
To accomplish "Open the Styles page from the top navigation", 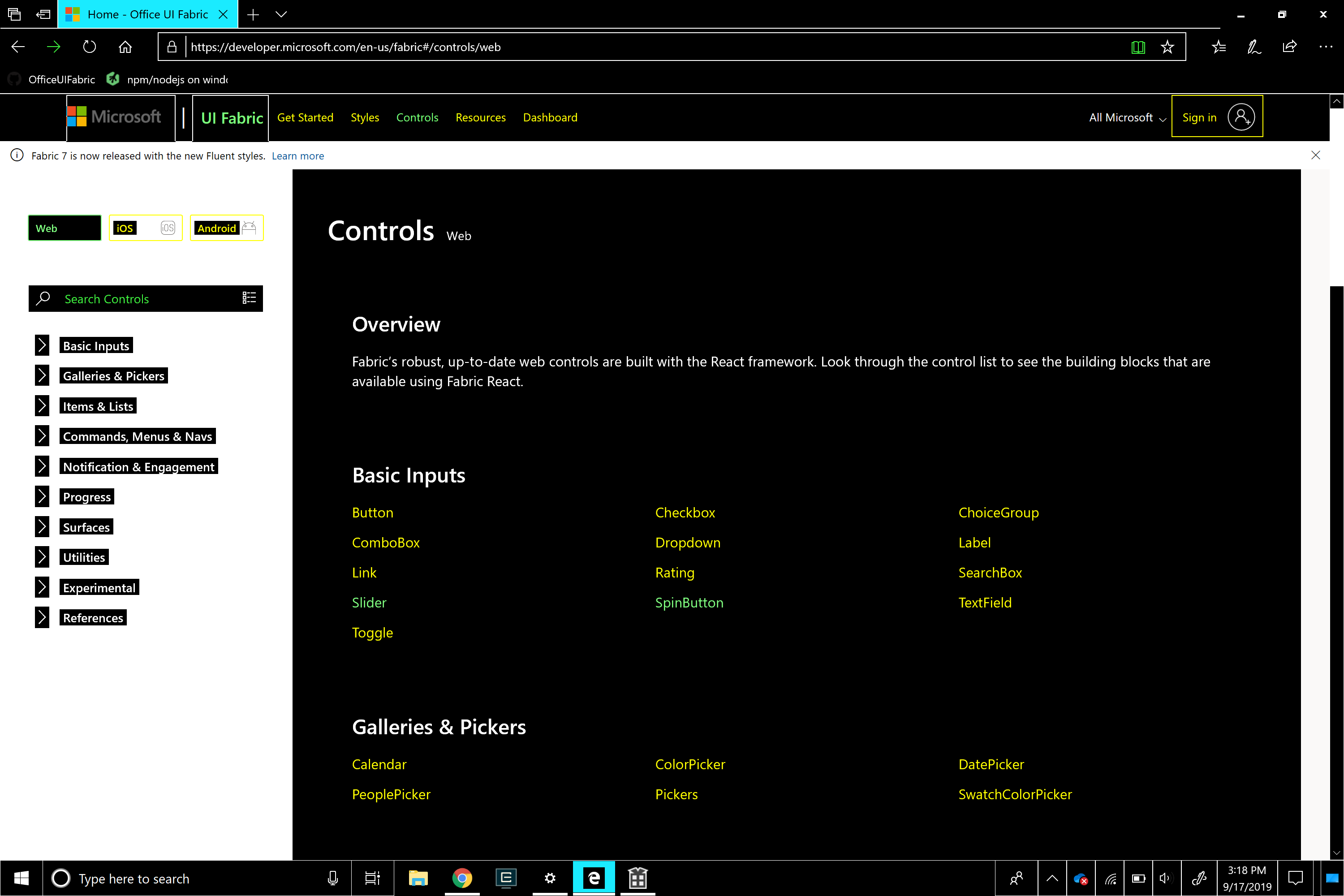I will click(x=365, y=118).
